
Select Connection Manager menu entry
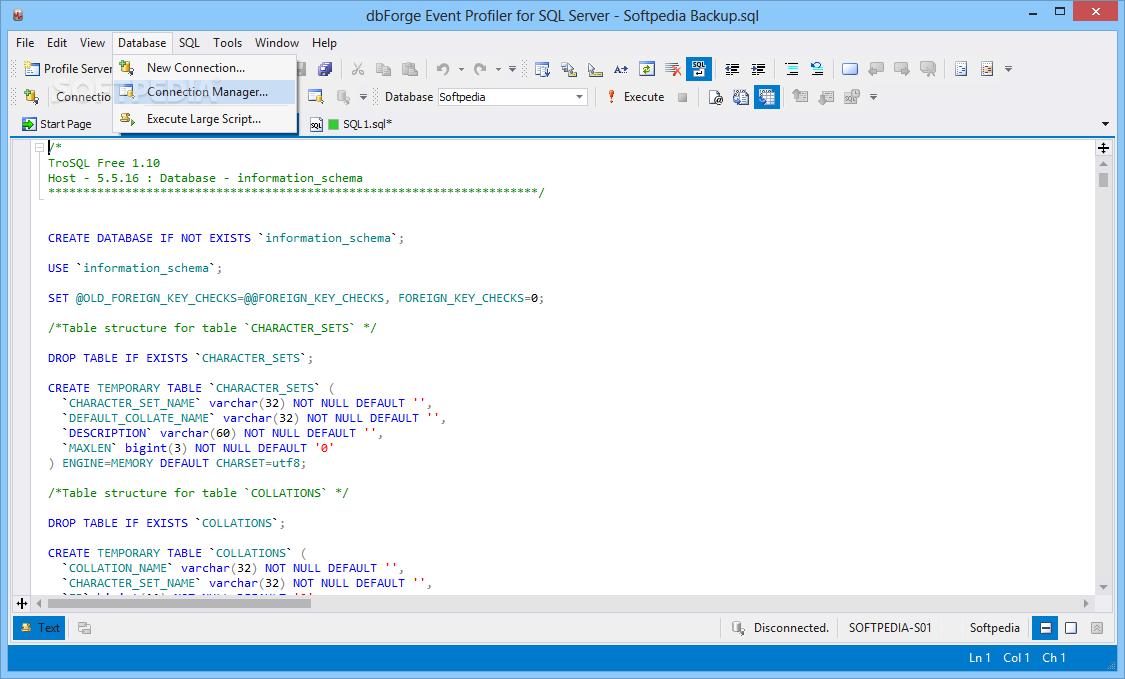(204, 92)
